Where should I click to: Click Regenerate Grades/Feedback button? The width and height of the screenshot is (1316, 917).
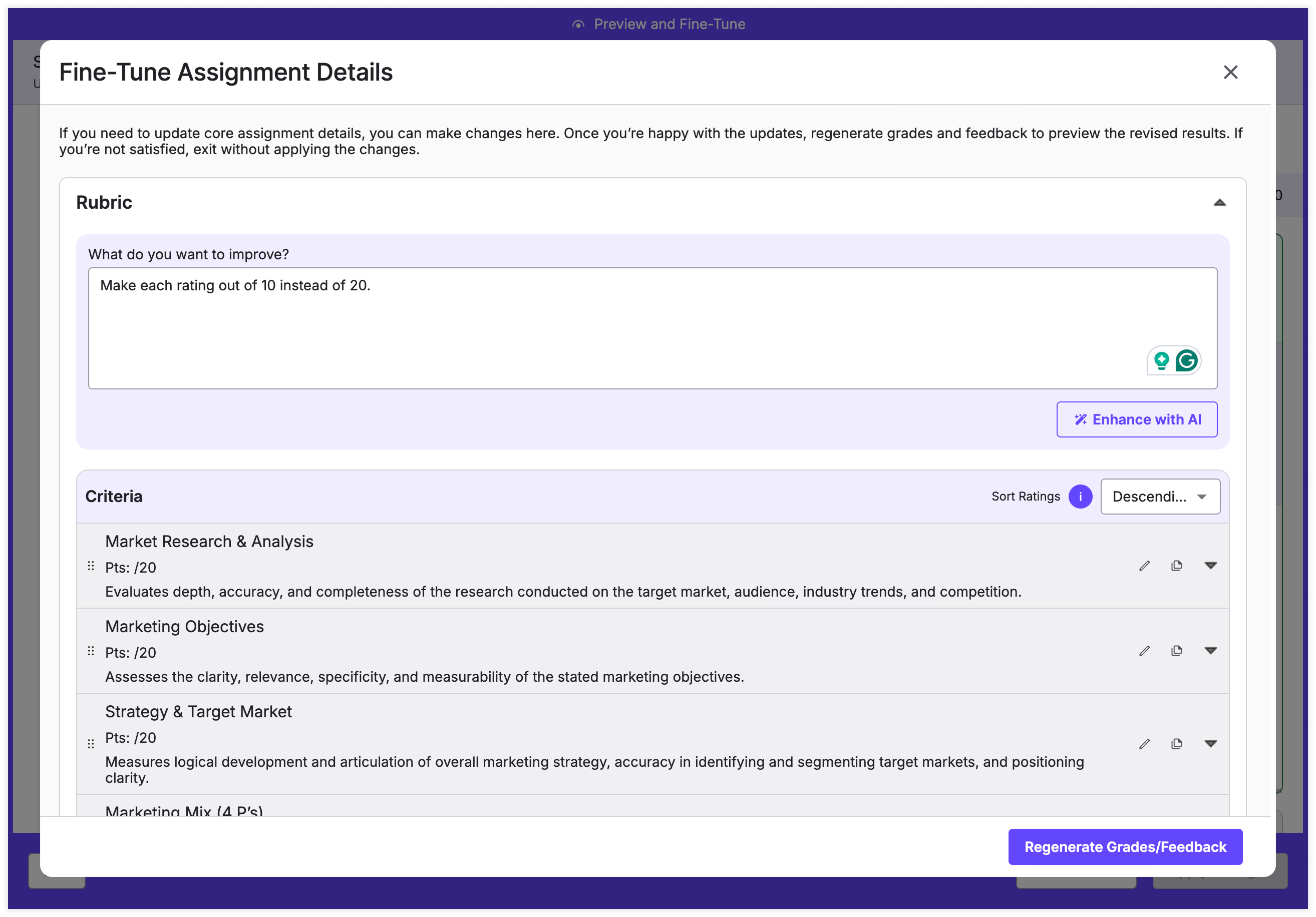(x=1125, y=846)
